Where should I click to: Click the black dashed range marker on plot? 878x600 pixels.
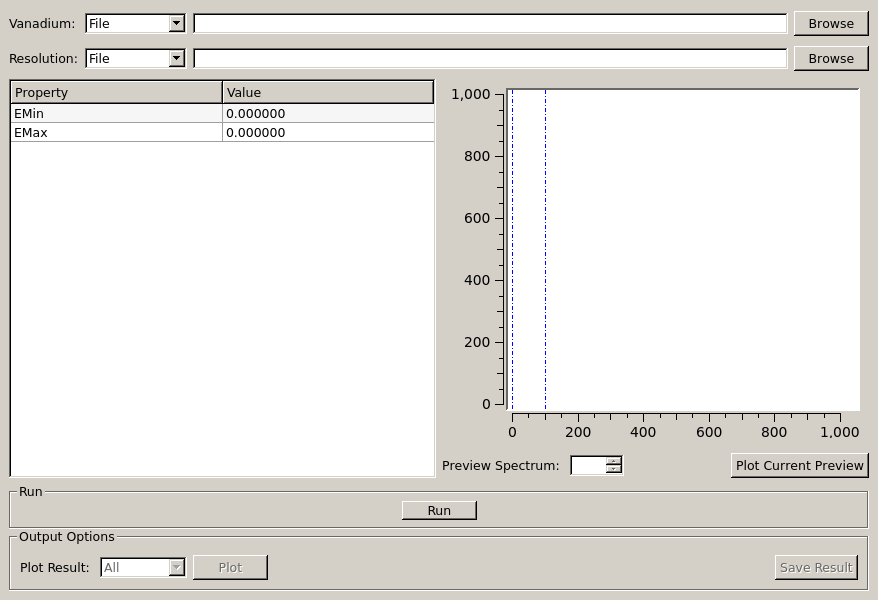pyautogui.click(x=545, y=250)
